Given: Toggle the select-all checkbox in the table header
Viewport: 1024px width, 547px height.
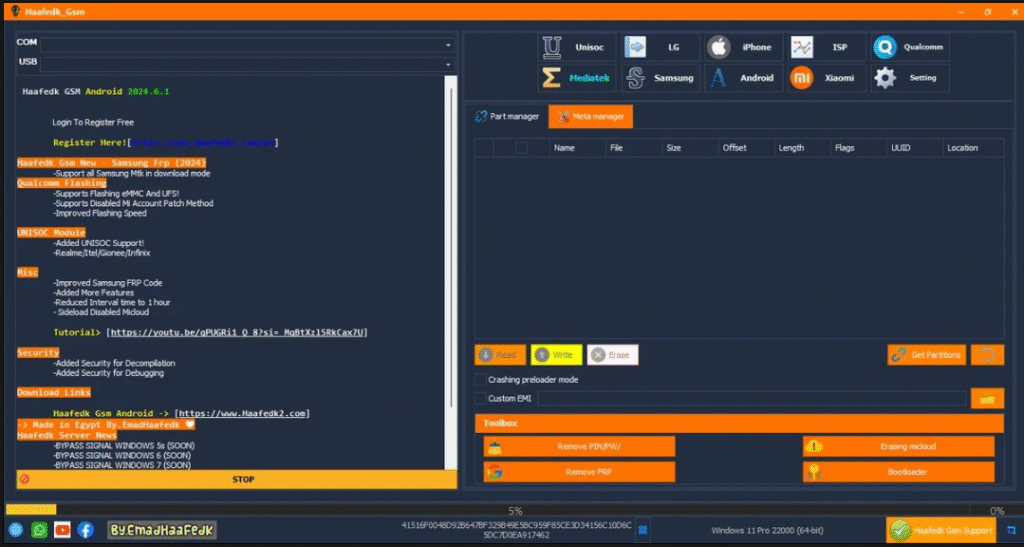Looking at the screenshot, I should (x=521, y=148).
